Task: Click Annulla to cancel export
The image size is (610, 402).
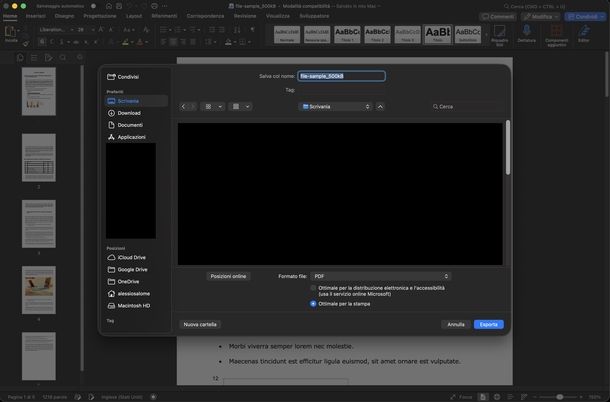Action: [456, 324]
